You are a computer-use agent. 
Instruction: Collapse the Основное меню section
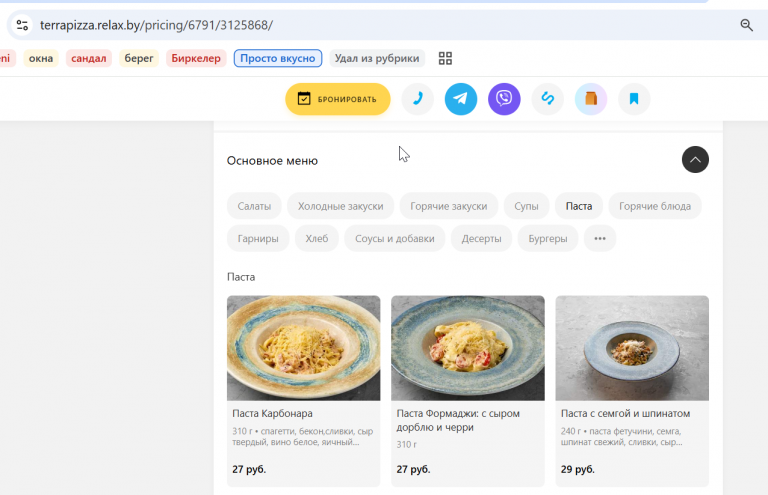click(695, 160)
